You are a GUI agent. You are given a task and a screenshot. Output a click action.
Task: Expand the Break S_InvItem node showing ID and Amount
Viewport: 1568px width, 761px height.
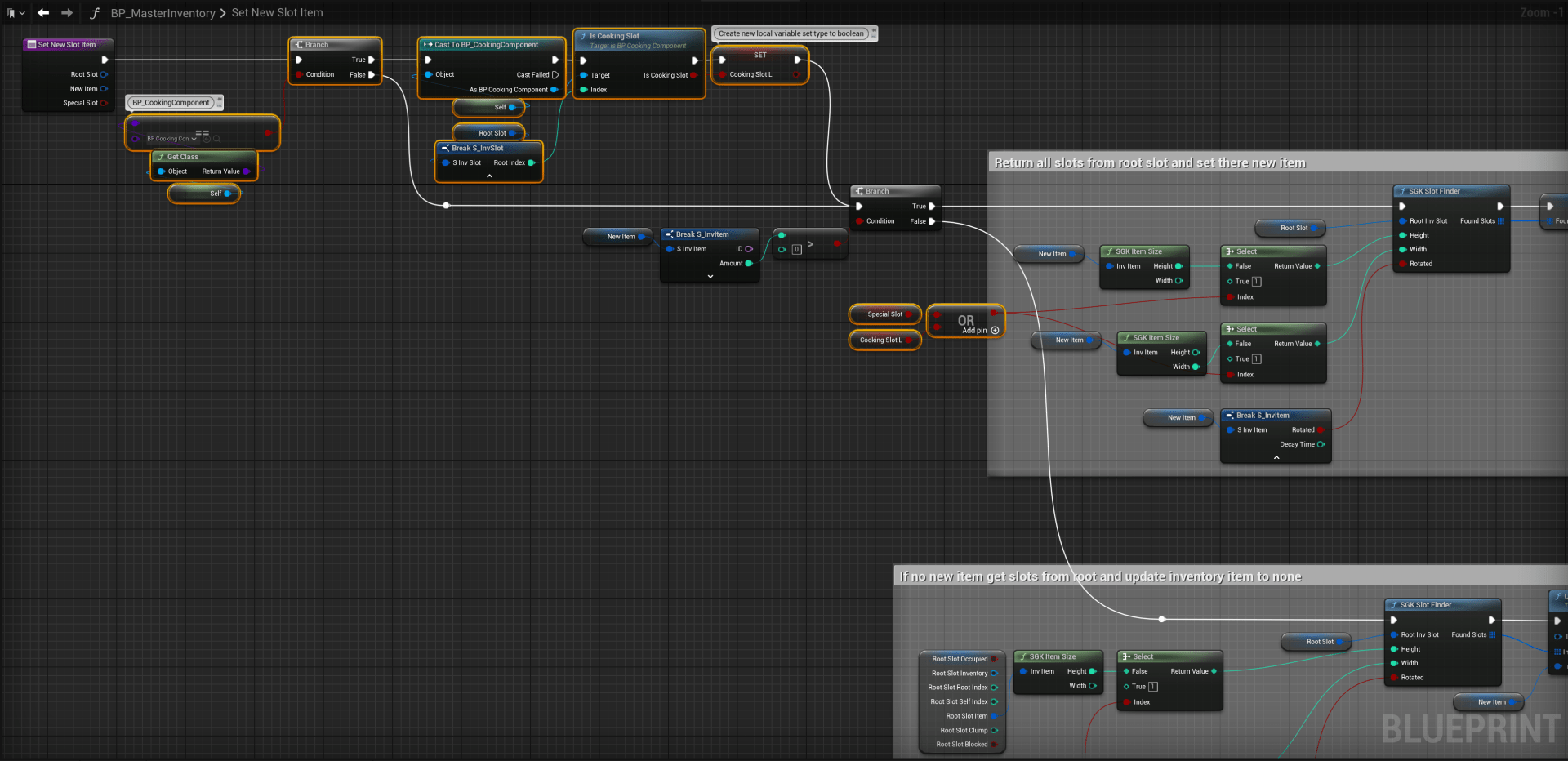point(710,277)
